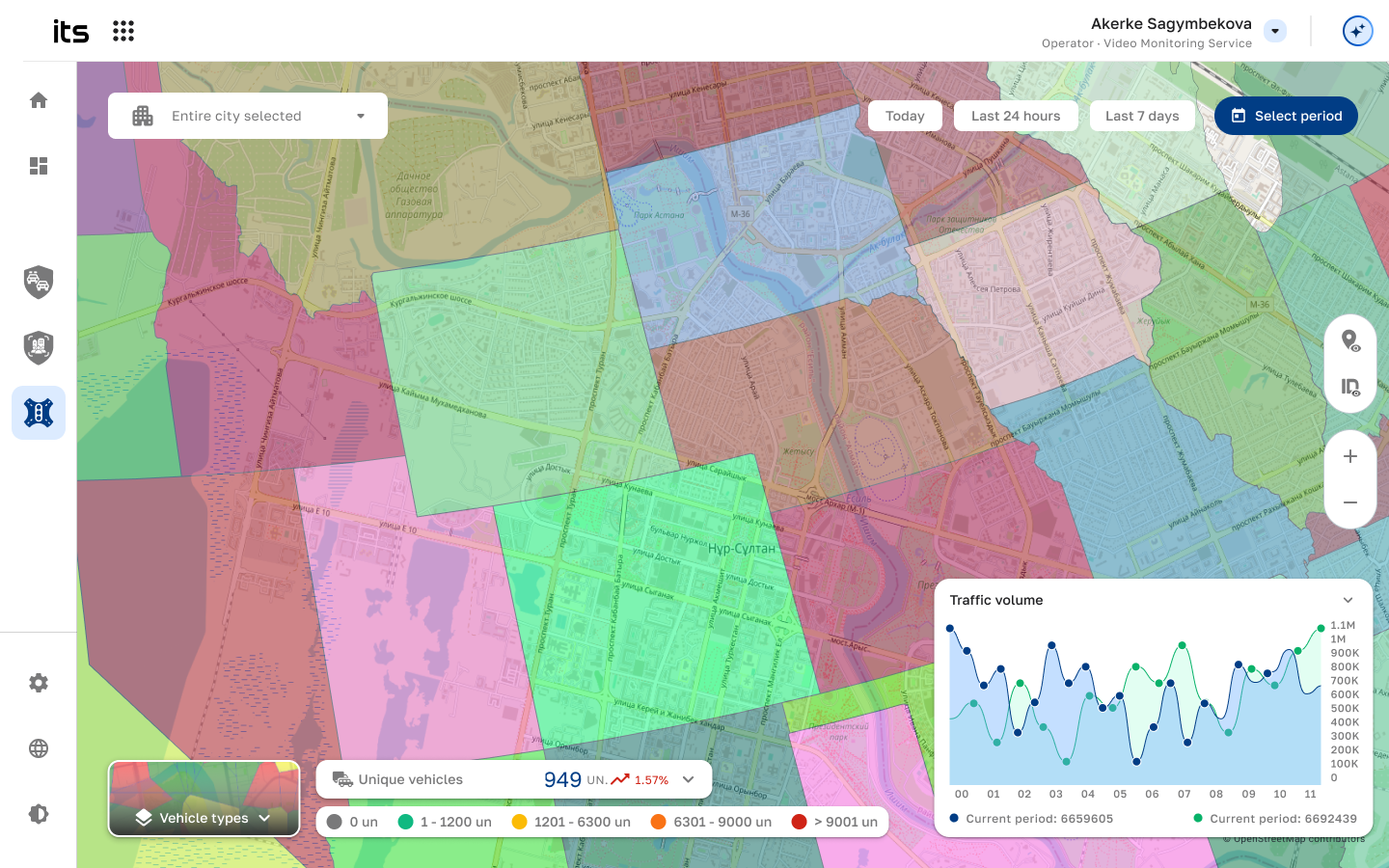This screenshot has height=868, width=1389.
Task: Open the language globe icon
Action: click(39, 748)
